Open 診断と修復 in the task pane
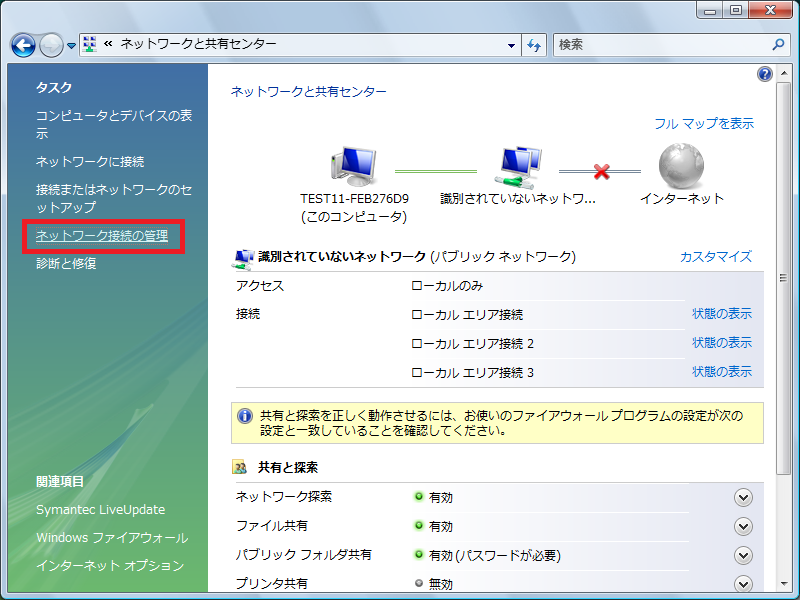This screenshot has width=800, height=600. [66, 265]
